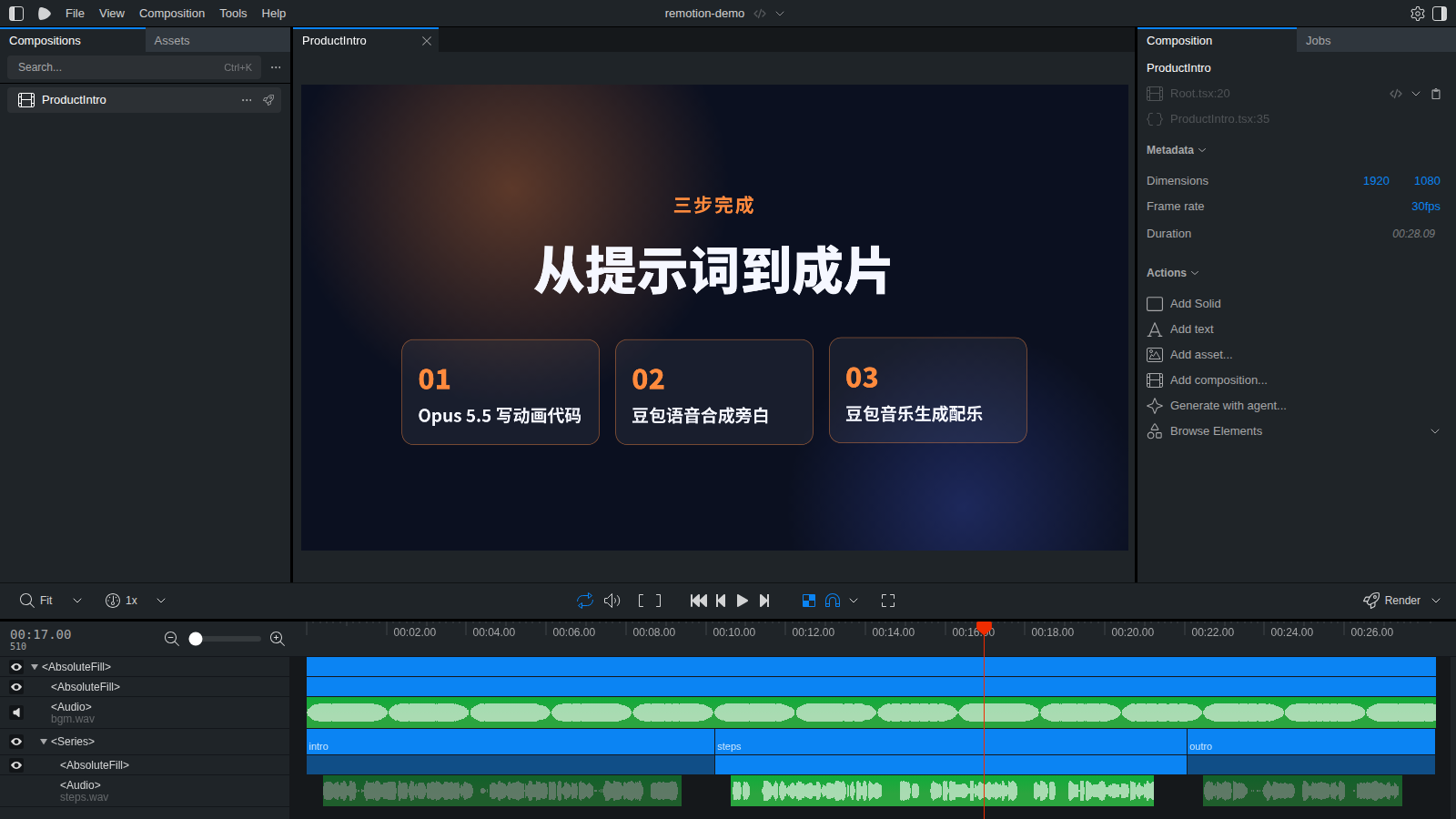Image resolution: width=1456 pixels, height=819 pixels.
Task: Open the ProductIntro row more options menu
Action: pos(247,100)
